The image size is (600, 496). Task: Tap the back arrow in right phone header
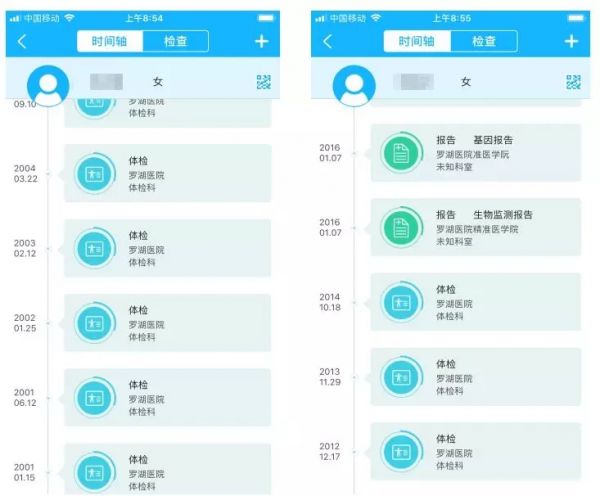click(x=328, y=41)
